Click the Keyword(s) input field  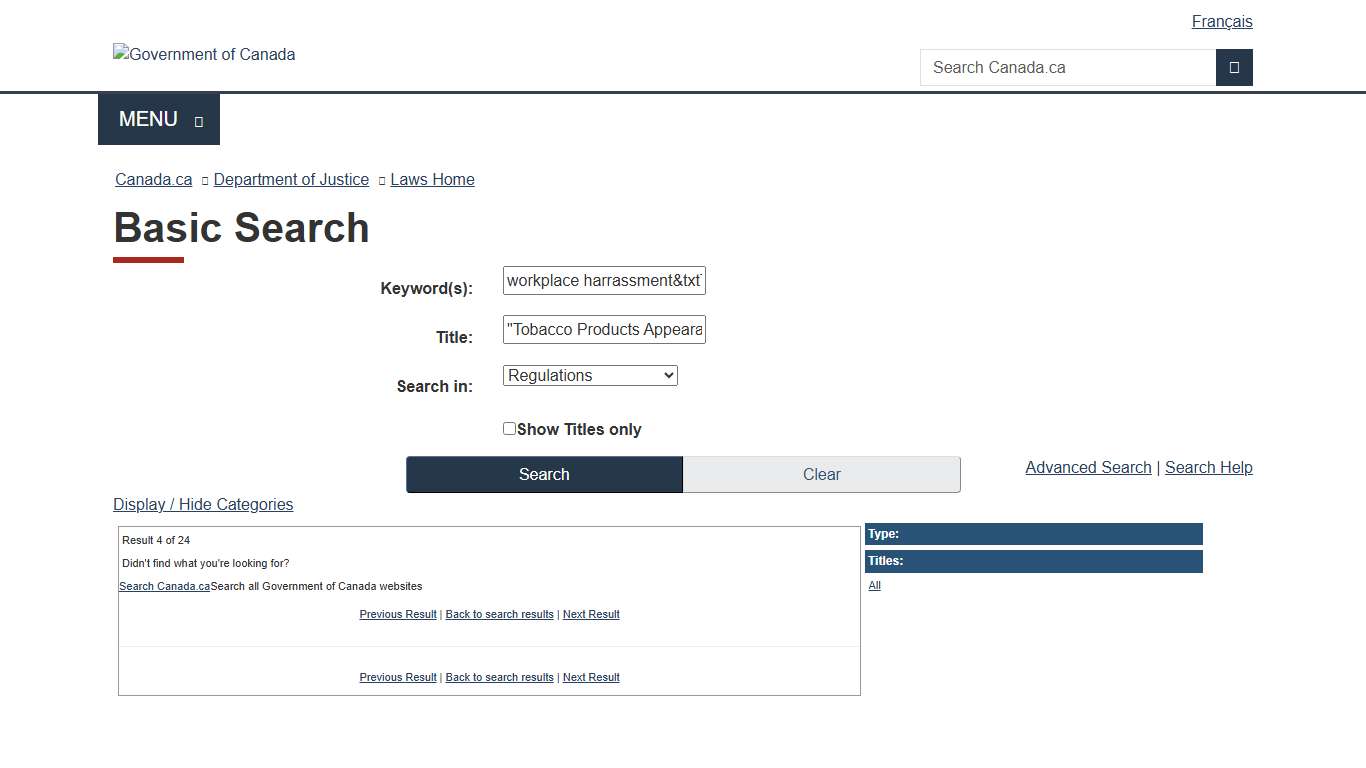tap(604, 280)
